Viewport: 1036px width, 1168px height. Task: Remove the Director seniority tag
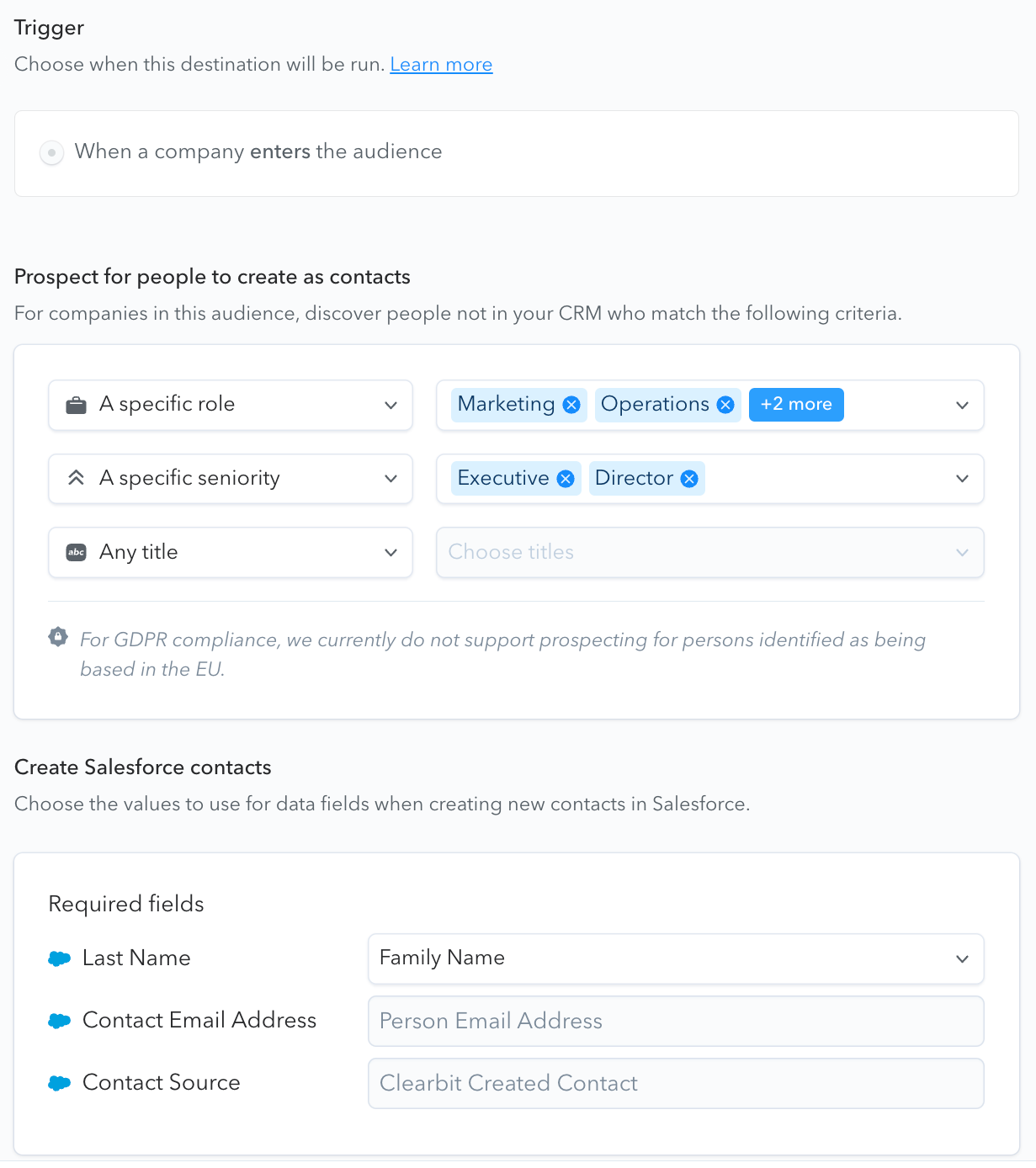tap(689, 479)
